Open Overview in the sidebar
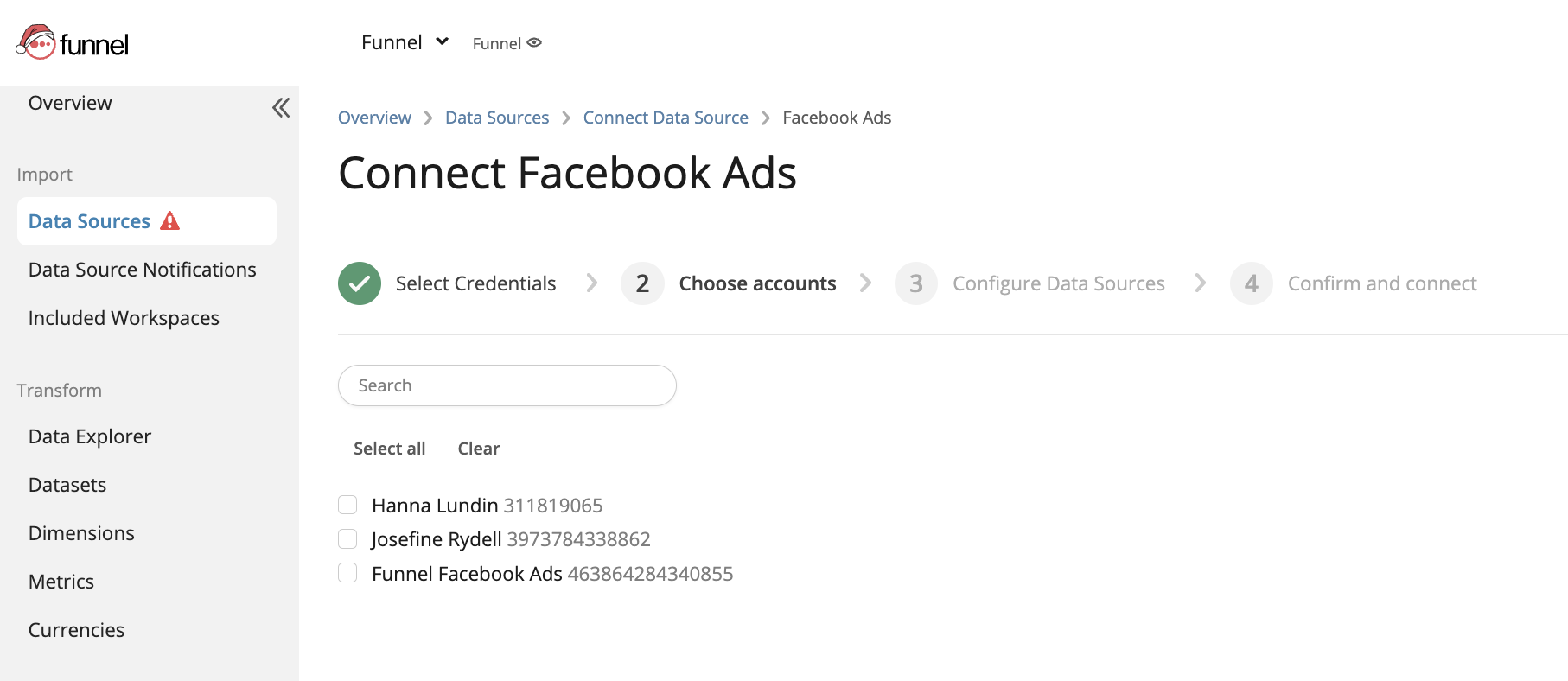 pyautogui.click(x=70, y=103)
